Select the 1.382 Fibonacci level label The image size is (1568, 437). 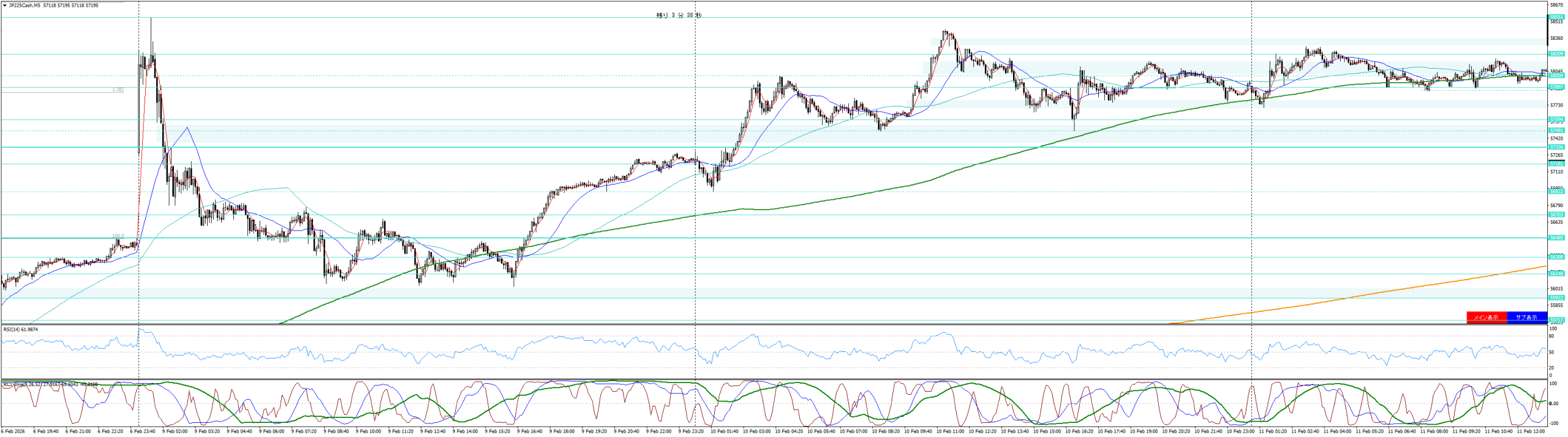(118, 90)
